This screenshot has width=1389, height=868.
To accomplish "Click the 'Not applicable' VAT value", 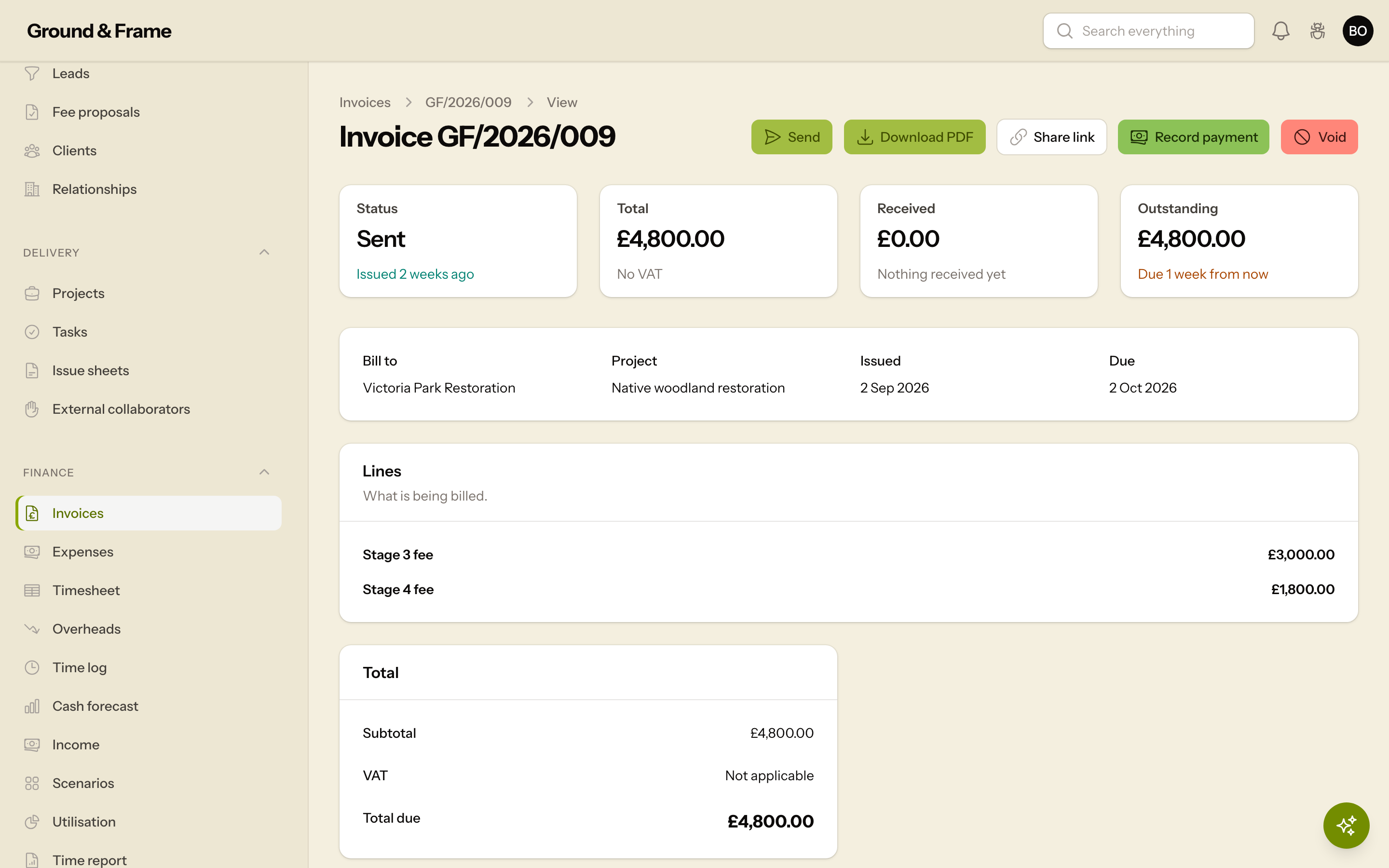I will click(769, 775).
